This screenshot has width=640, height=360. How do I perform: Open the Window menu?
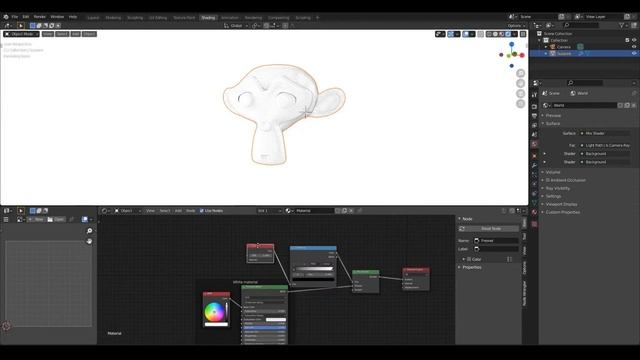tap(57, 17)
